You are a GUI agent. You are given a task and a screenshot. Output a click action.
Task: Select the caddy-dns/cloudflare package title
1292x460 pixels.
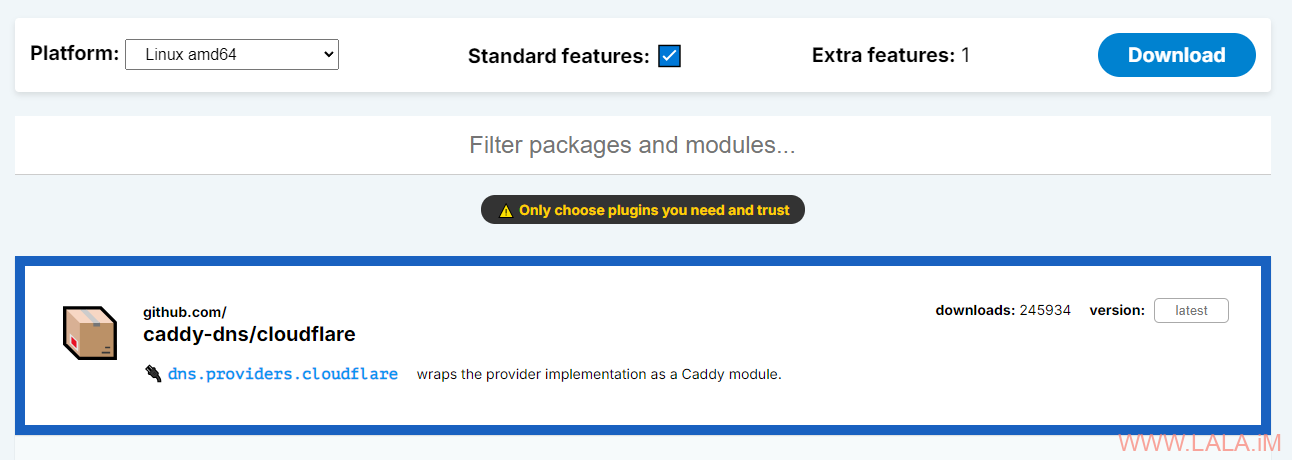[249, 334]
